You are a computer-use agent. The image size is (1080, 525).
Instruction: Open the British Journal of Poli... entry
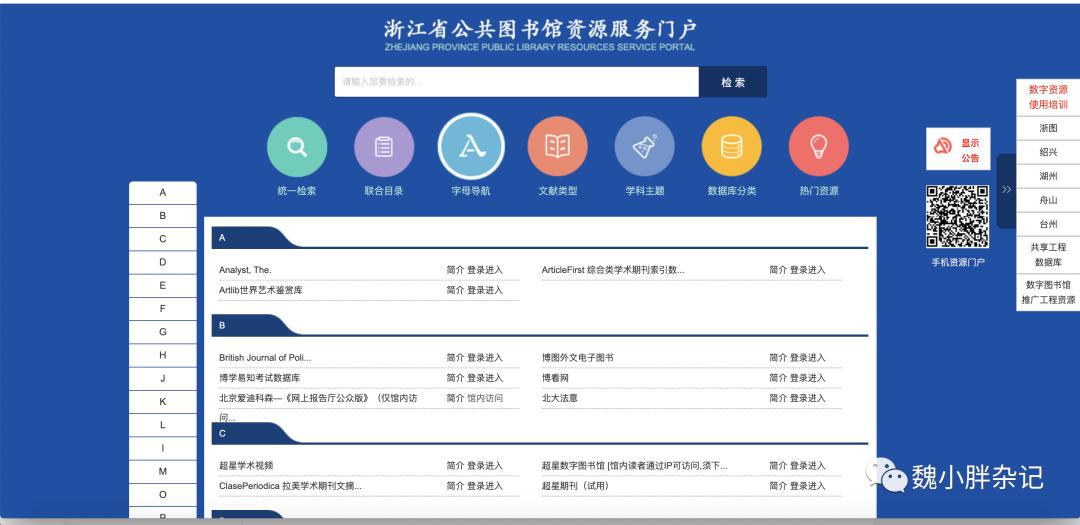pos(265,358)
